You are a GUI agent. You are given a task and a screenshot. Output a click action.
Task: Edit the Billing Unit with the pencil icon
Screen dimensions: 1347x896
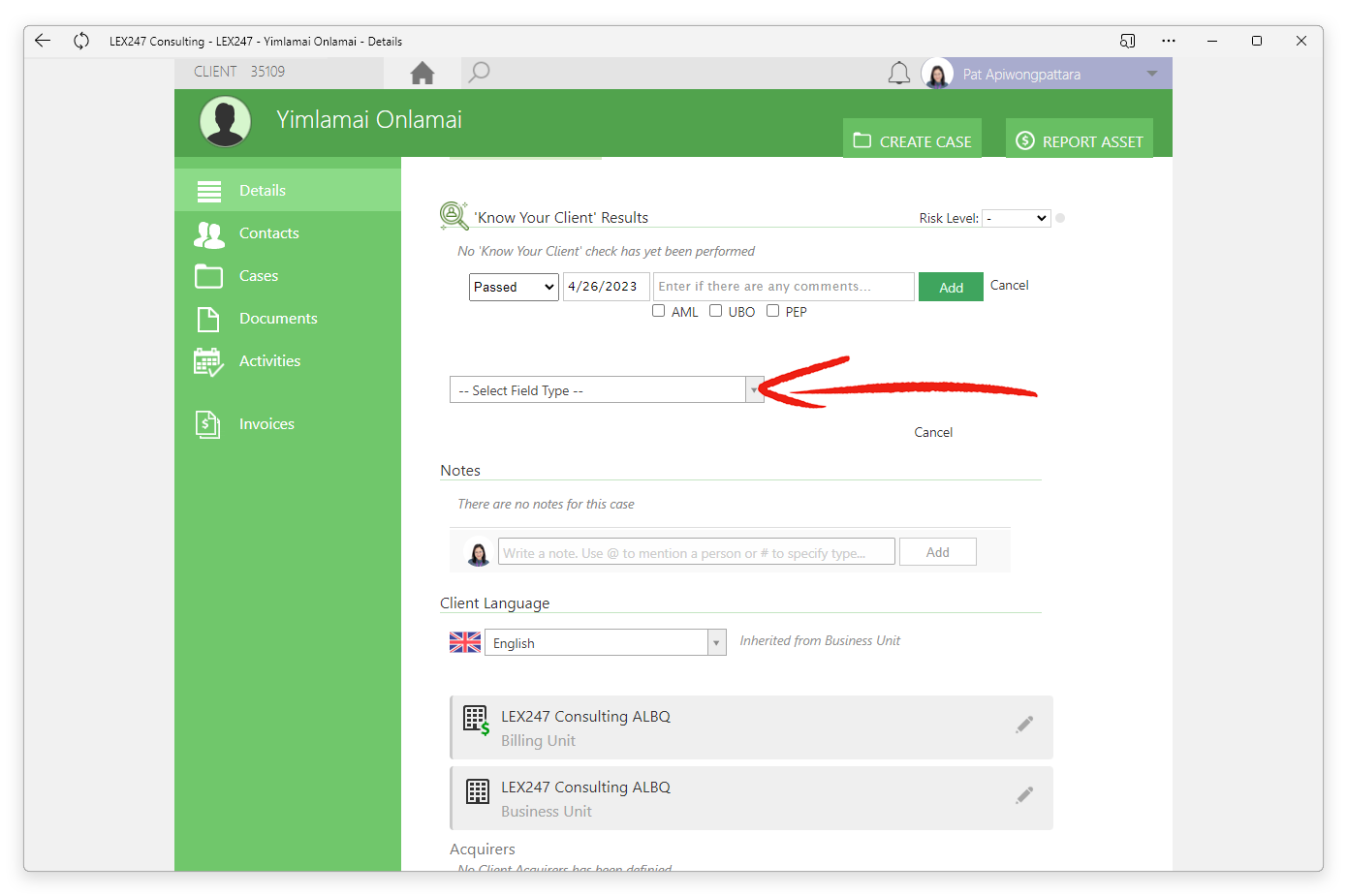coord(1024,725)
